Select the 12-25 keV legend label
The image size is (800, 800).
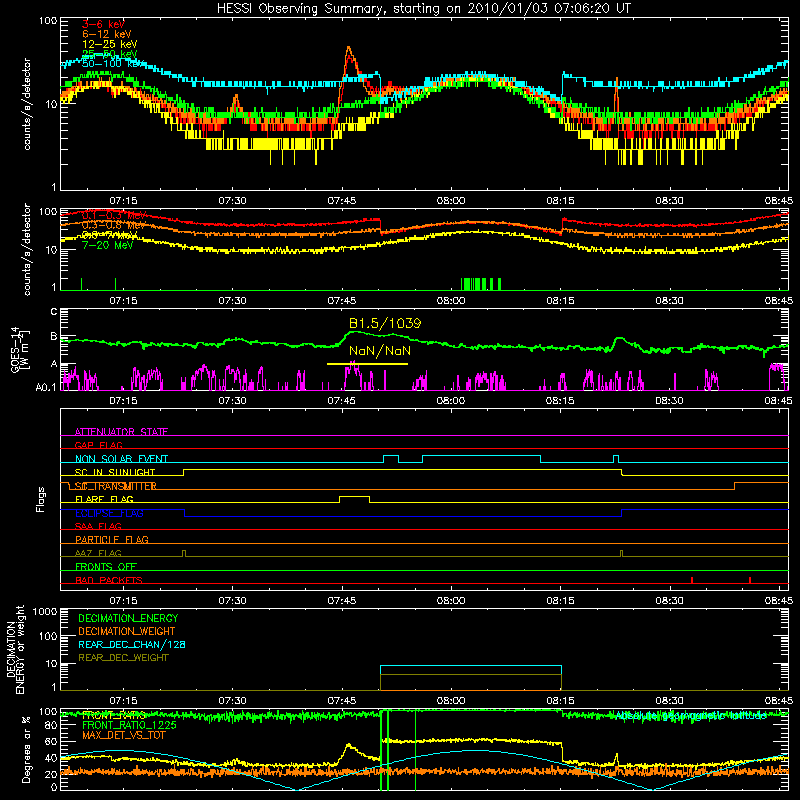click(x=110, y=44)
